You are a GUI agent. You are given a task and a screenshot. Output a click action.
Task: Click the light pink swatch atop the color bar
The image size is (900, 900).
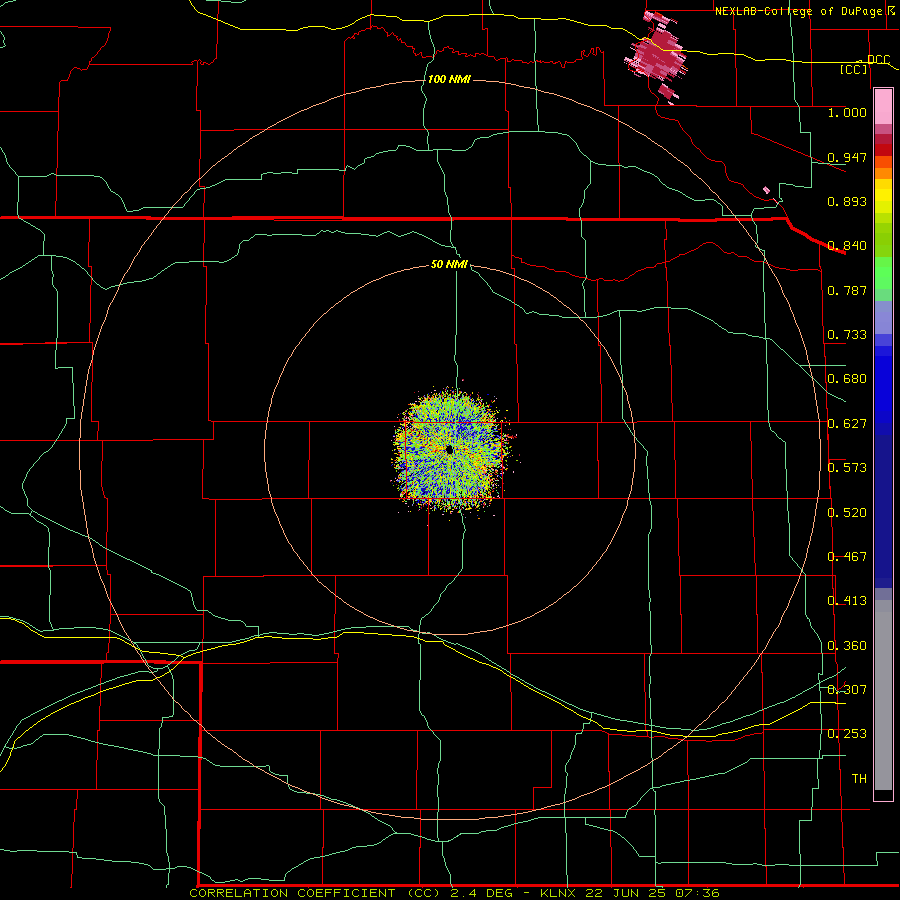point(883,107)
